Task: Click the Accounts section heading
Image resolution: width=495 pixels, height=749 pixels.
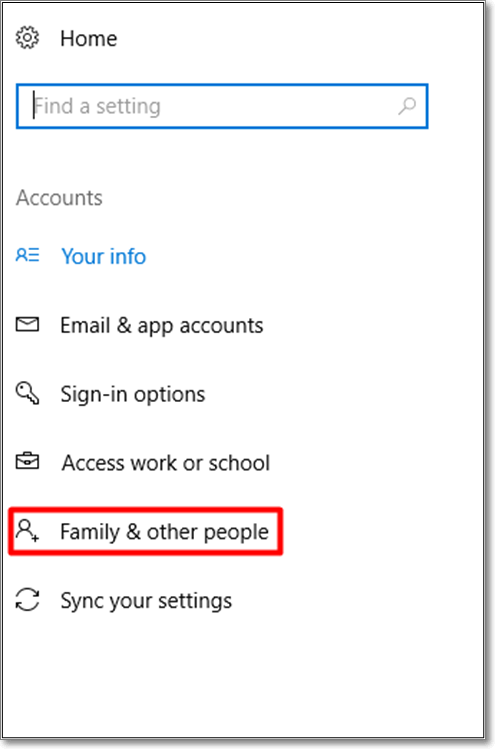Action: click(x=59, y=198)
